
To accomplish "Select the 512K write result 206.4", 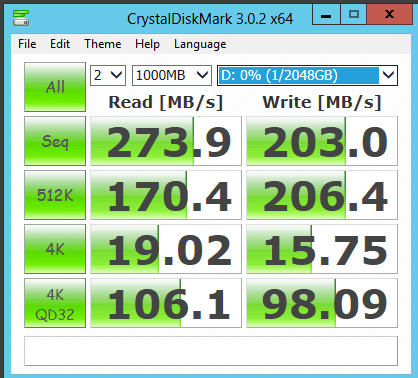I will pyautogui.click(x=322, y=195).
